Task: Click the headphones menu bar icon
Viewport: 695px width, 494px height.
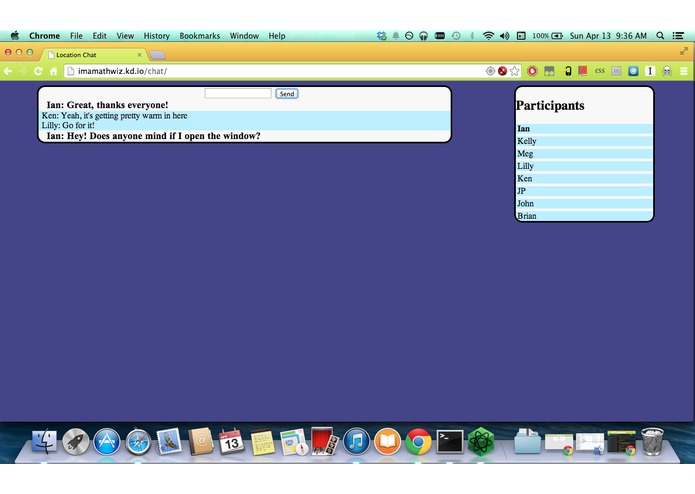Action: (423, 36)
